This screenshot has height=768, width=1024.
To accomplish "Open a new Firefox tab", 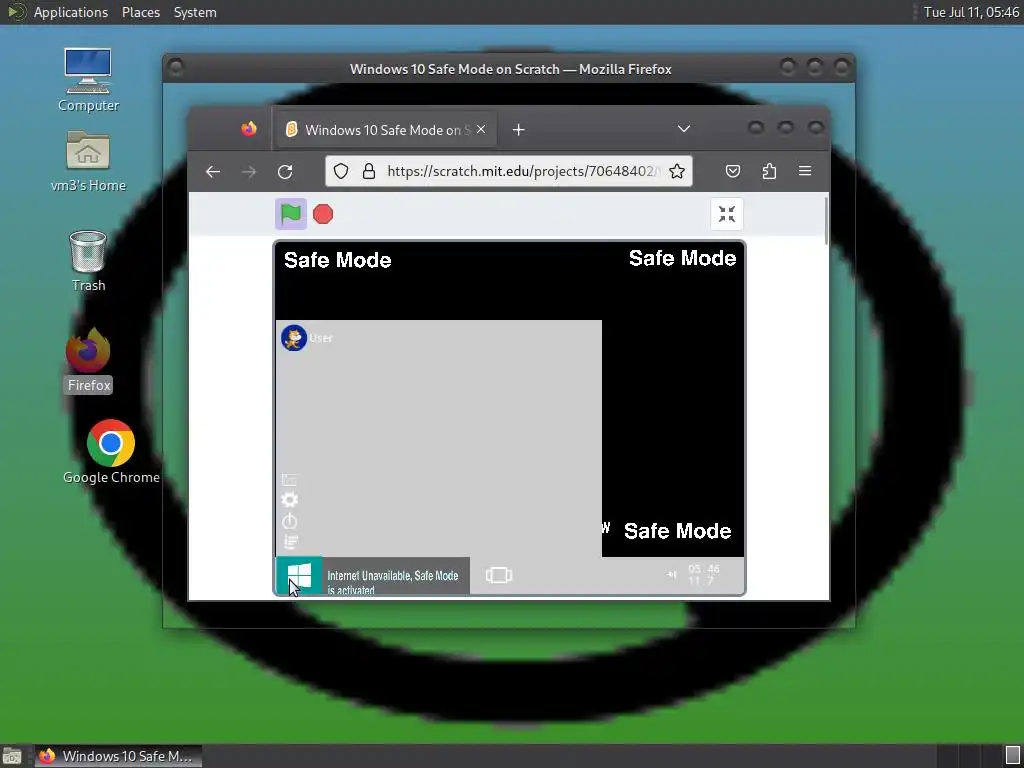I will click(519, 130).
